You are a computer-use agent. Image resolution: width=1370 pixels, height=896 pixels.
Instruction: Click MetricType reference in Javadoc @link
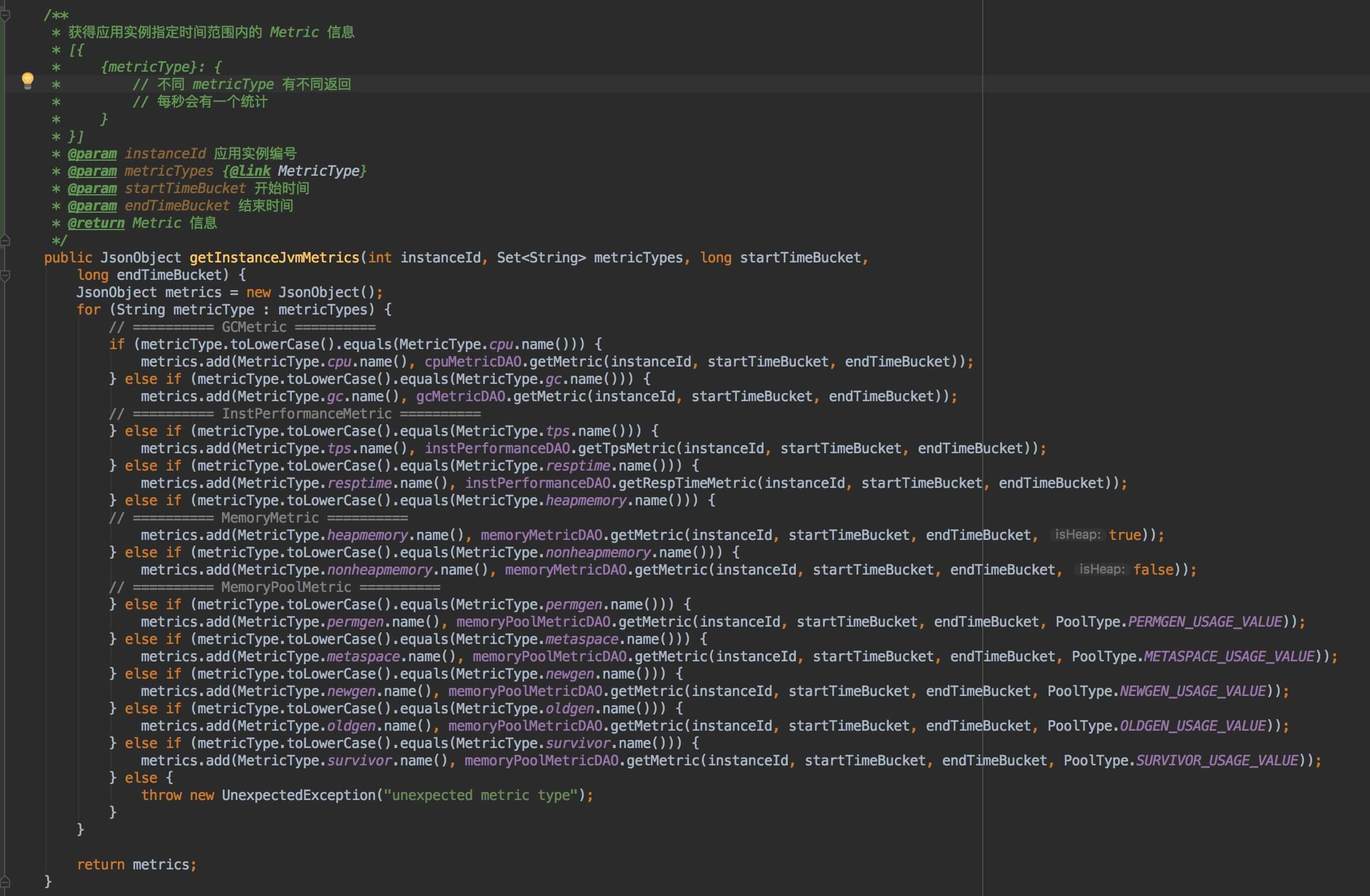point(319,171)
